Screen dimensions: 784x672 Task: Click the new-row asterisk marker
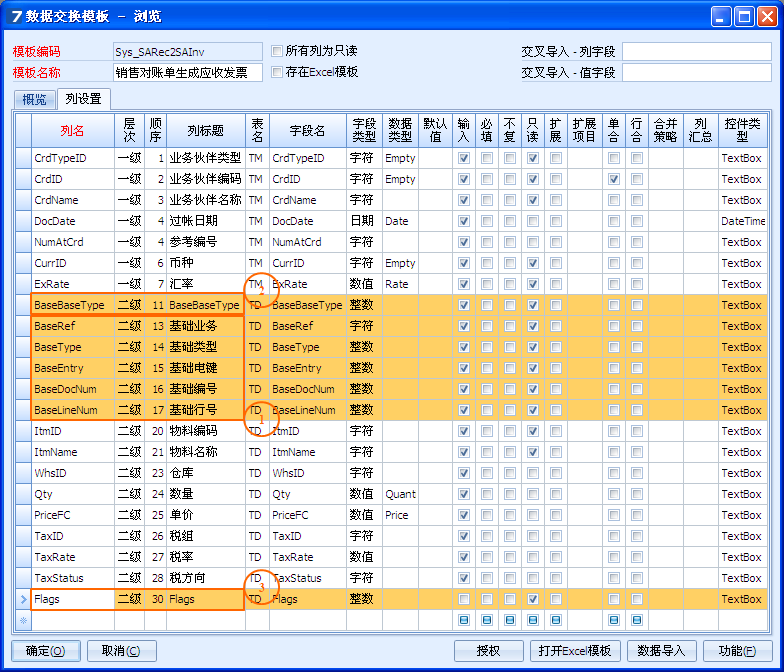click(23, 620)
